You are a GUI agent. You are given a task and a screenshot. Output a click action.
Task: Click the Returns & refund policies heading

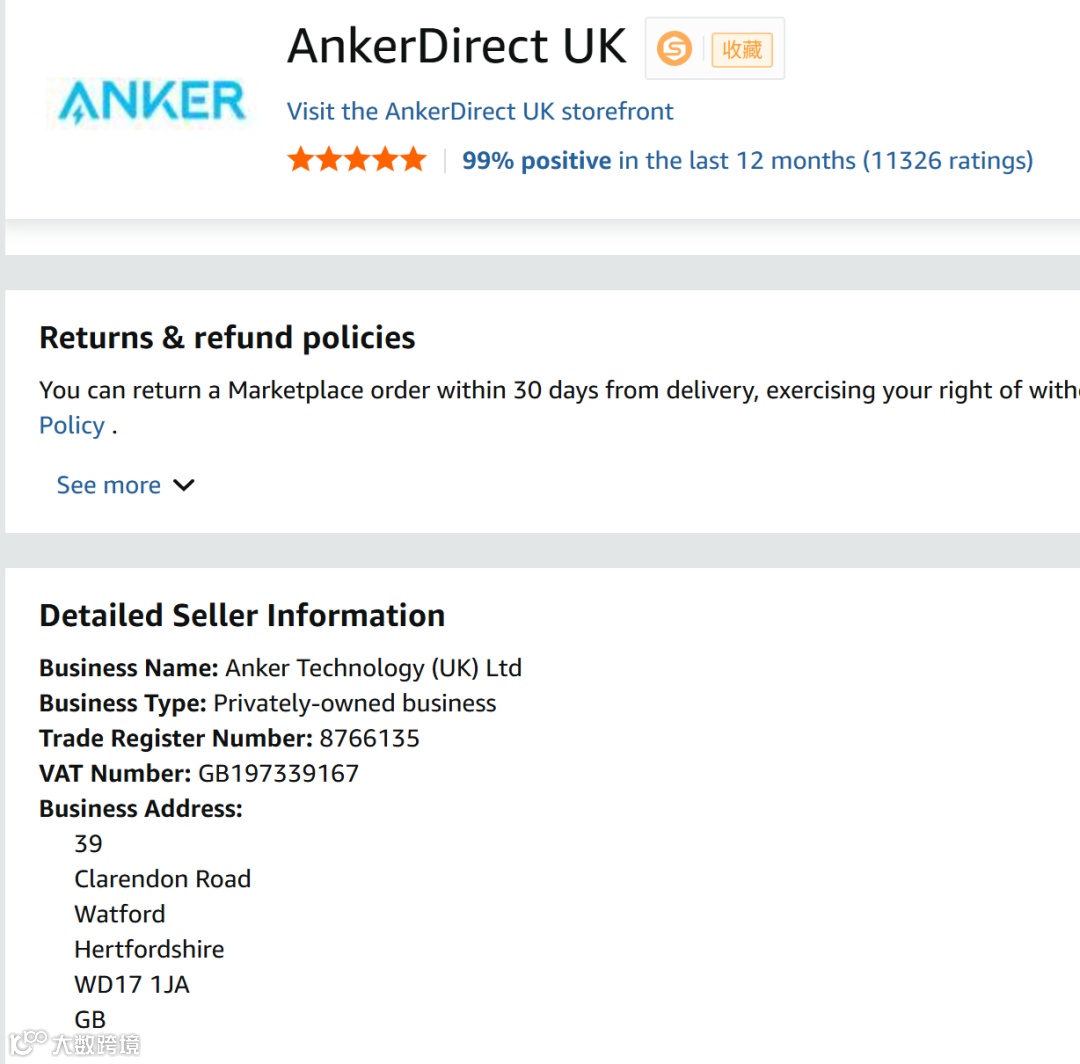point(227,338)
